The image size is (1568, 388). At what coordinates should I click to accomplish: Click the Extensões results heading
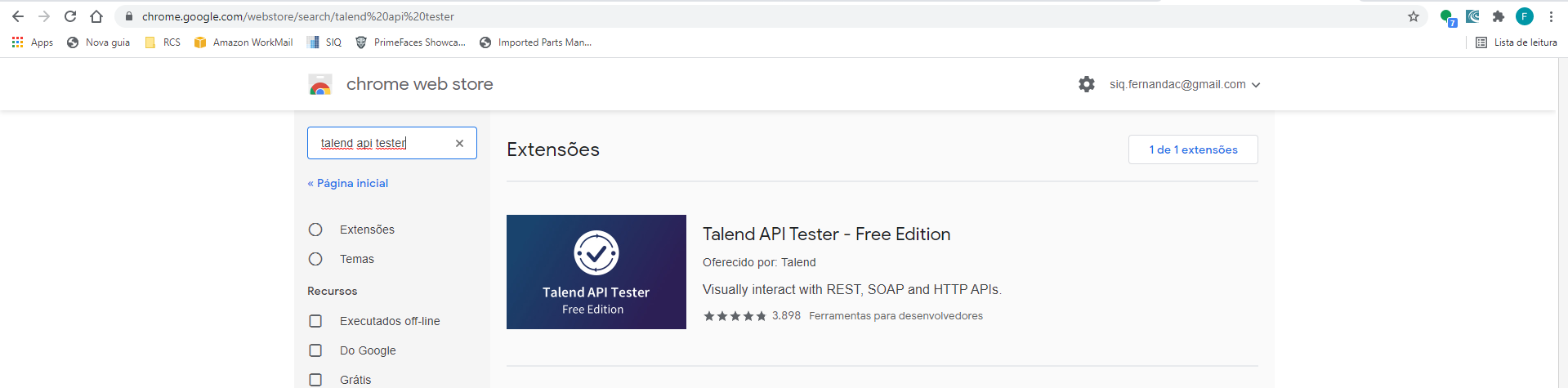553,149
